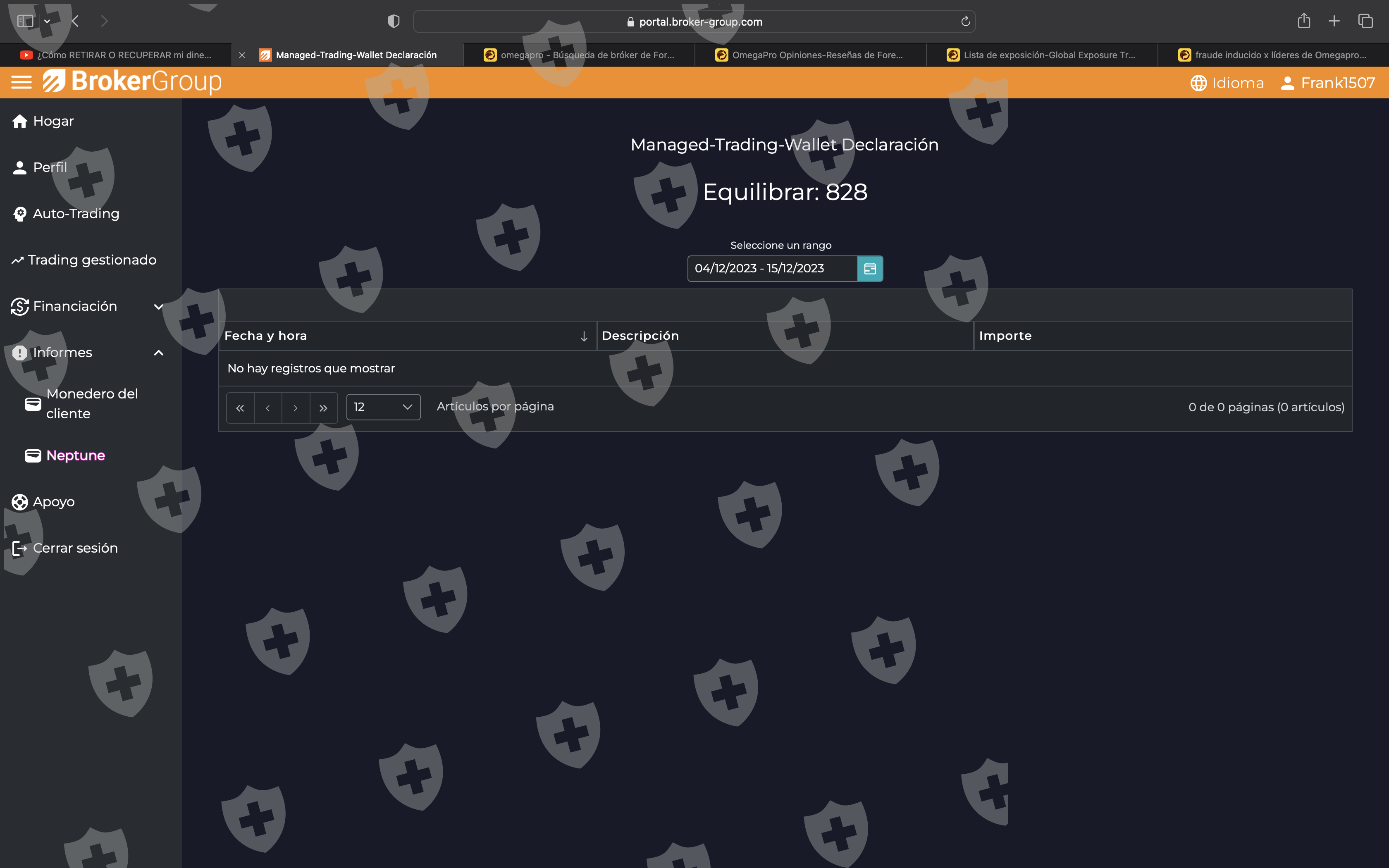Viewport: 1389px width, 868px height.
Task: Click the browser share icon
Action: 1303,21
